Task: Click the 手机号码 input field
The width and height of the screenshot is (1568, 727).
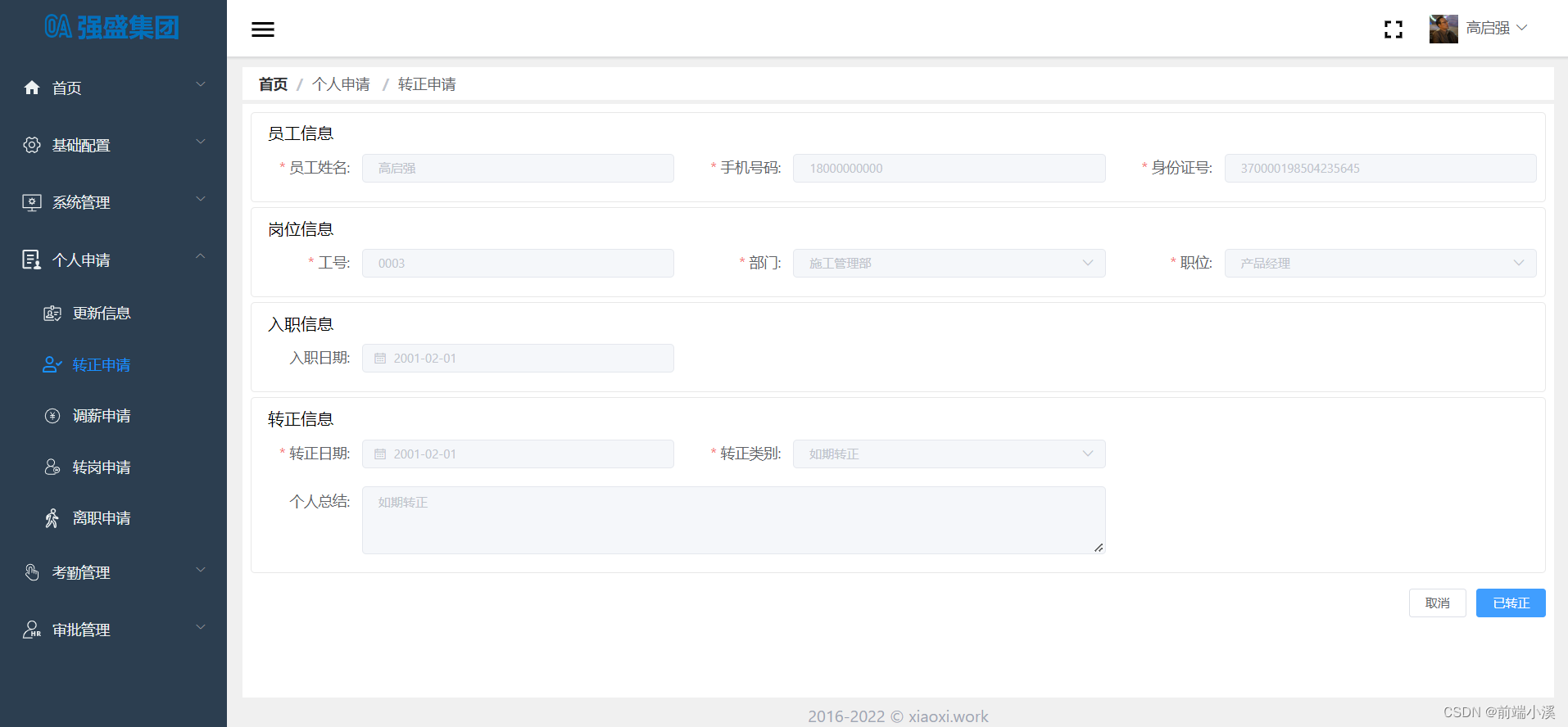Action: click(949, 169)
